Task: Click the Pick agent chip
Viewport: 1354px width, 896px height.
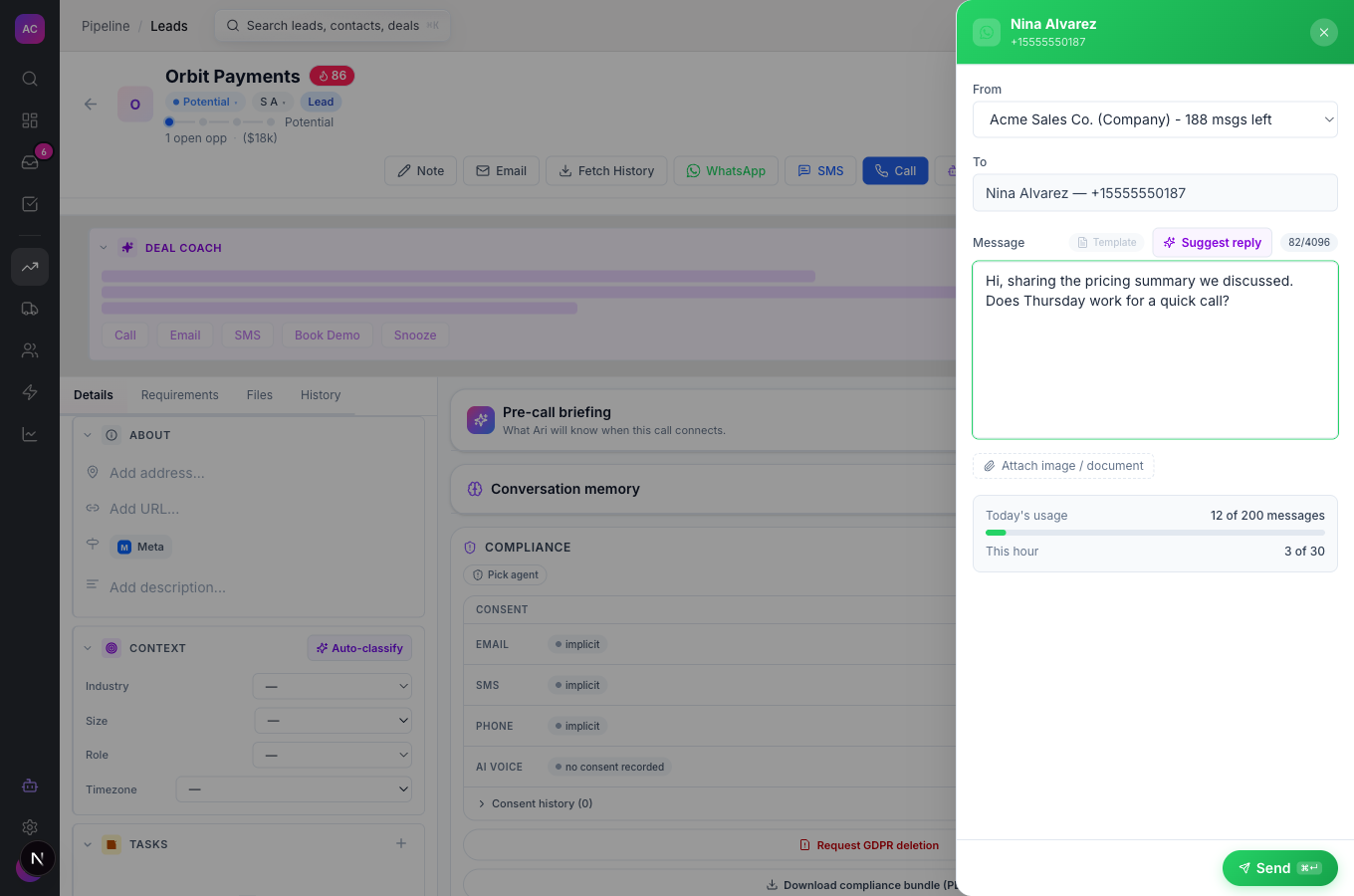Action: (505, 574)
